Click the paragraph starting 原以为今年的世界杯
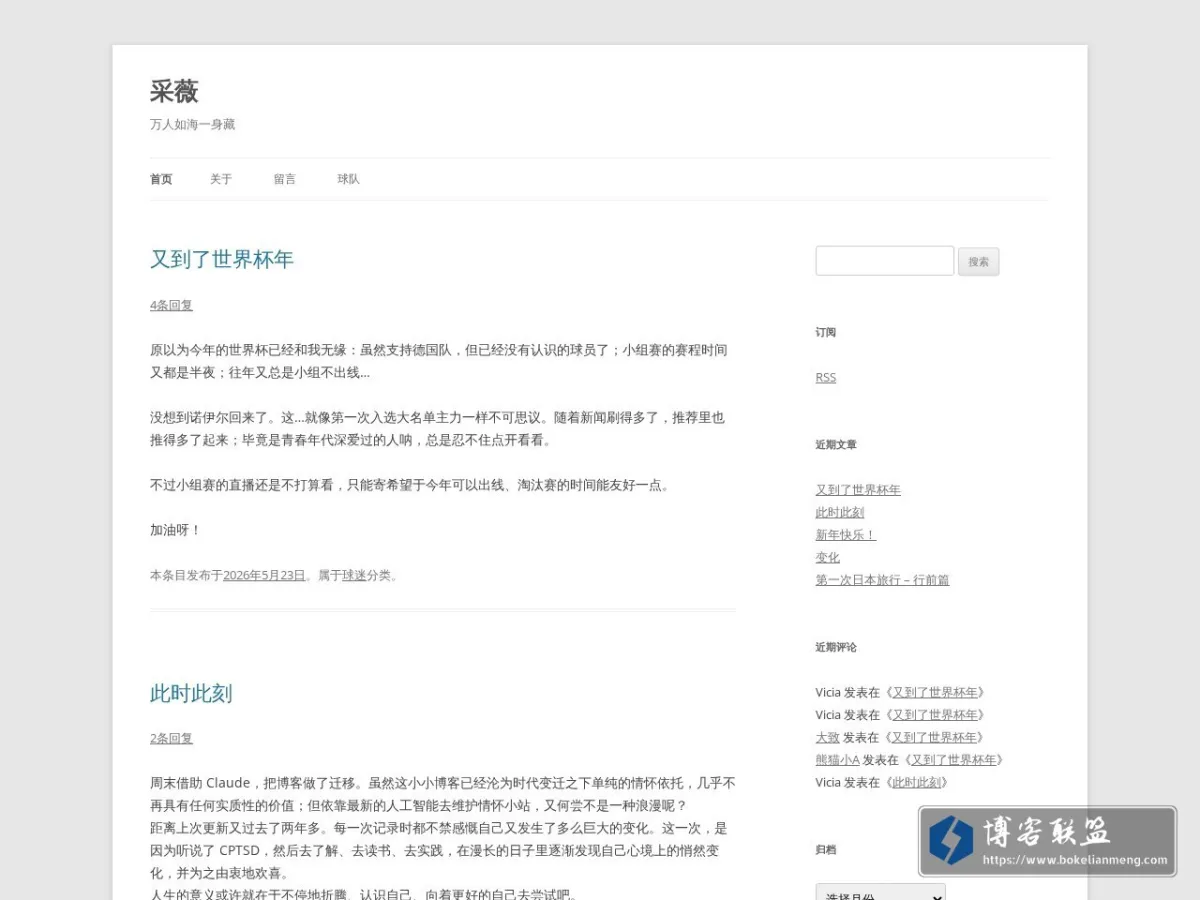The width and height of the screenshot is (1200, 900). coord(439,361)
